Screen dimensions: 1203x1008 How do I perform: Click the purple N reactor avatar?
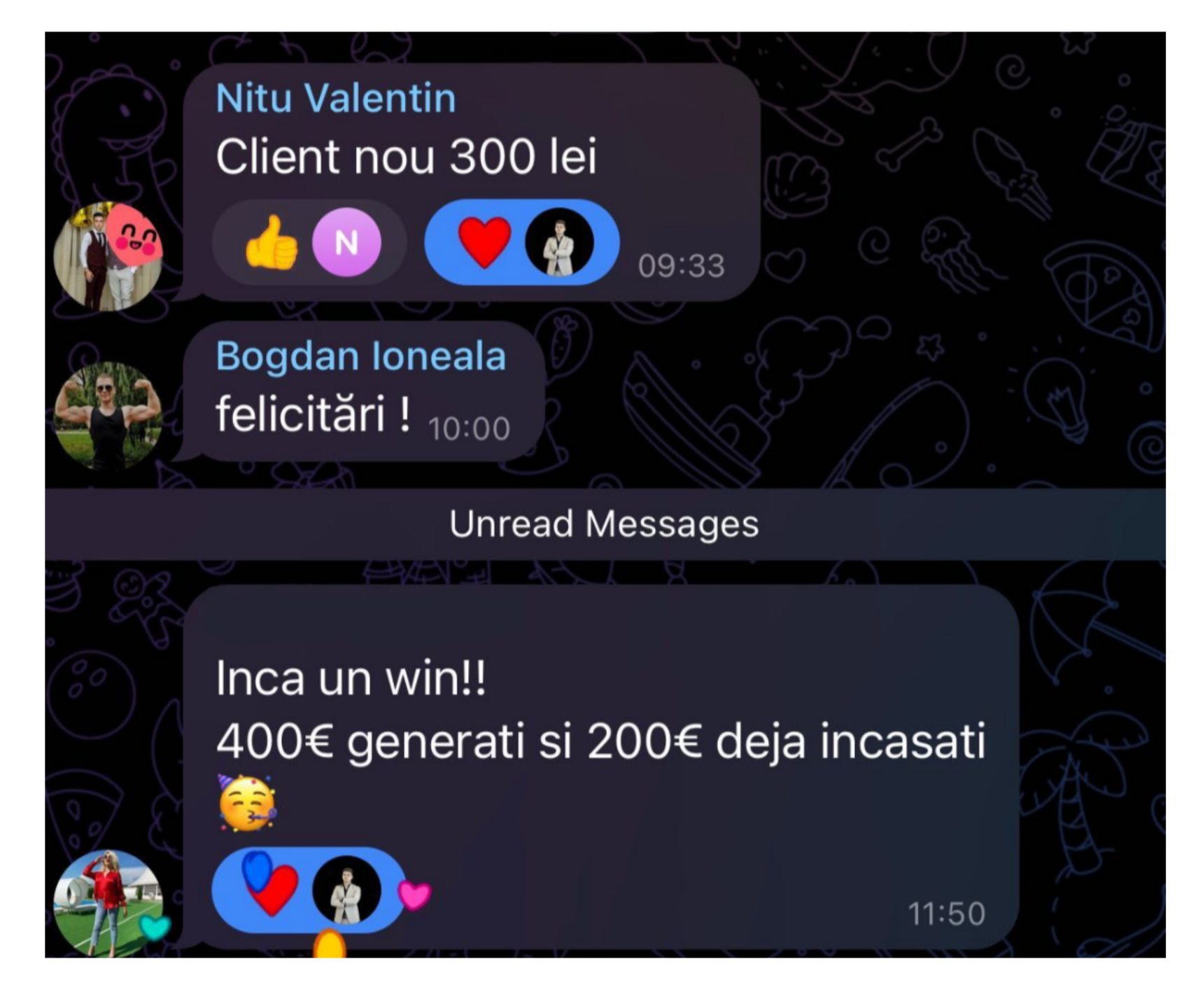(x=346, y=242)
